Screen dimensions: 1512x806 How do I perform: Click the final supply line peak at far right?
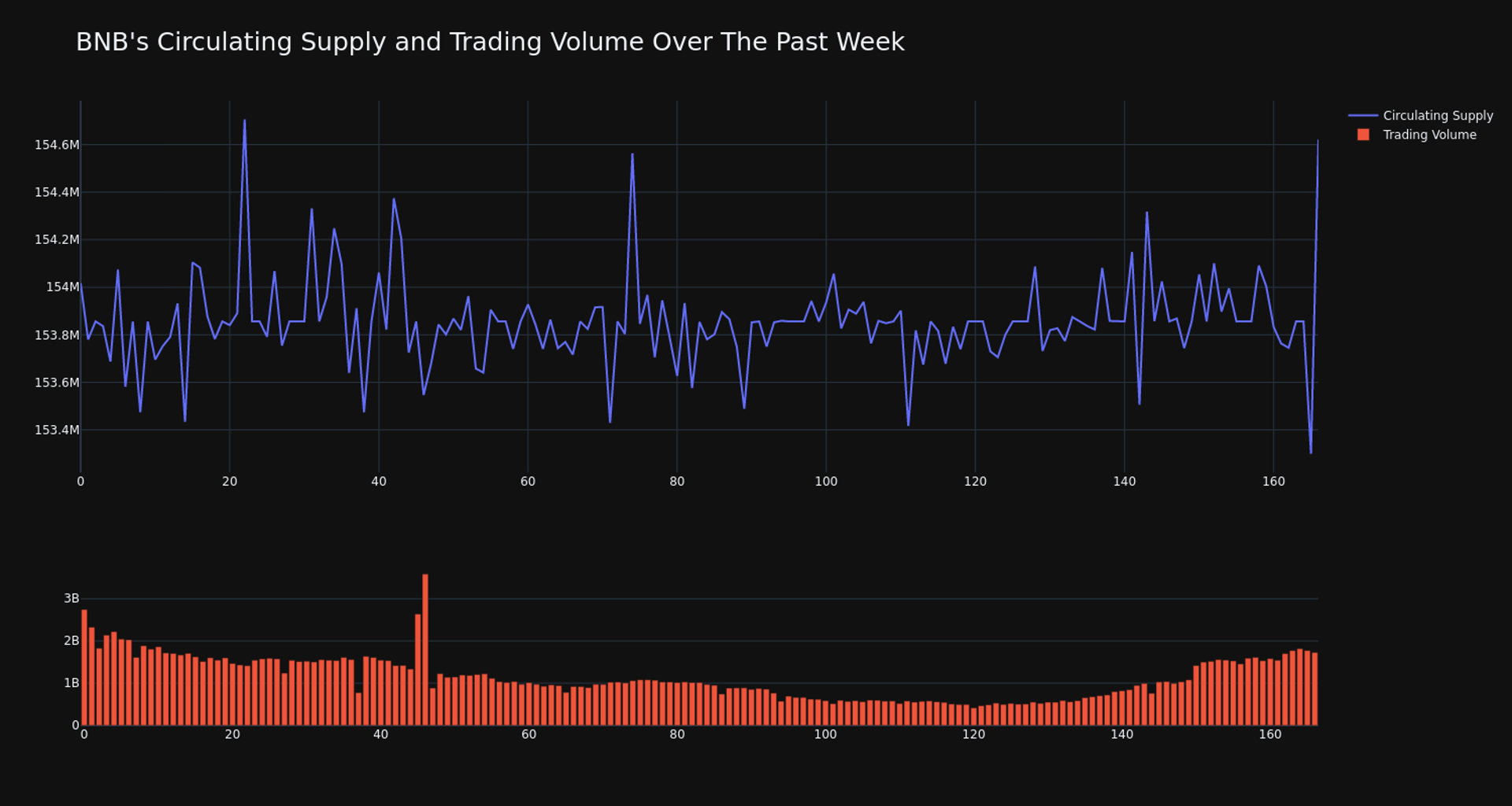1317,142
